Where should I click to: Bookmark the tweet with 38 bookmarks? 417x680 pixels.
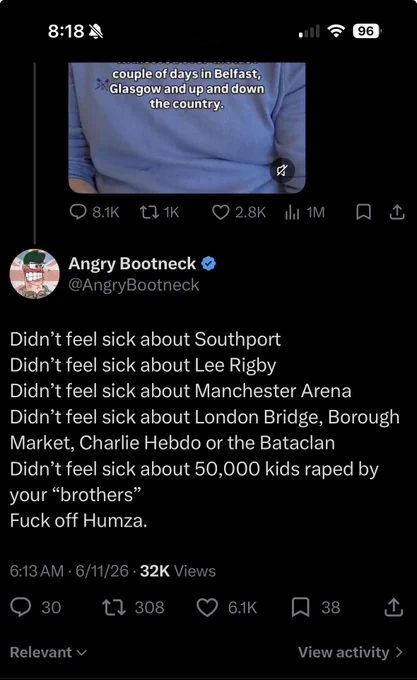pyautogui.click(x=316, y=607)
